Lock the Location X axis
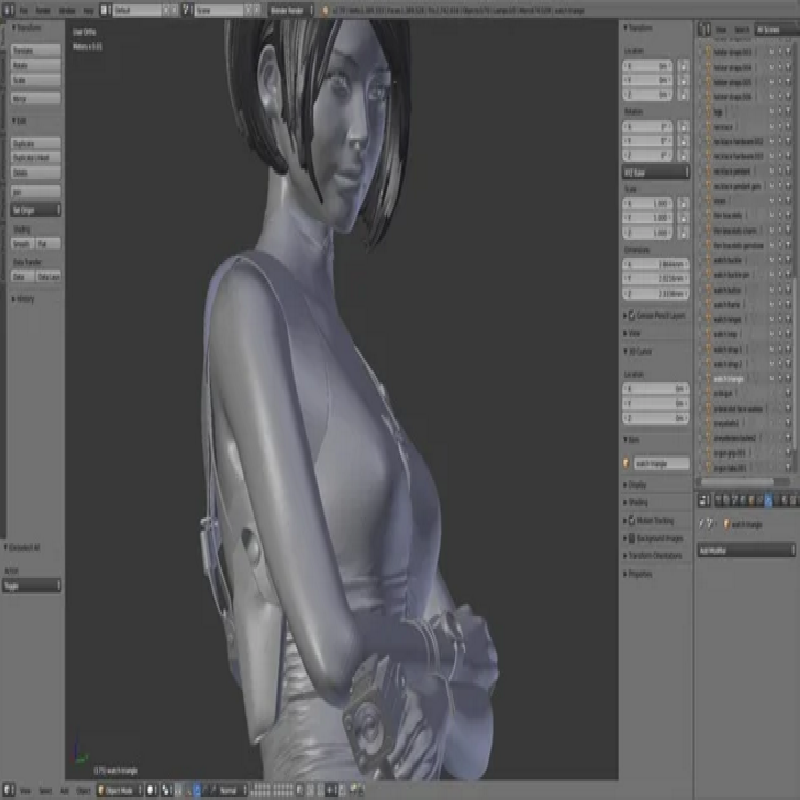The image size is (800, 800). tap(684, 66)
